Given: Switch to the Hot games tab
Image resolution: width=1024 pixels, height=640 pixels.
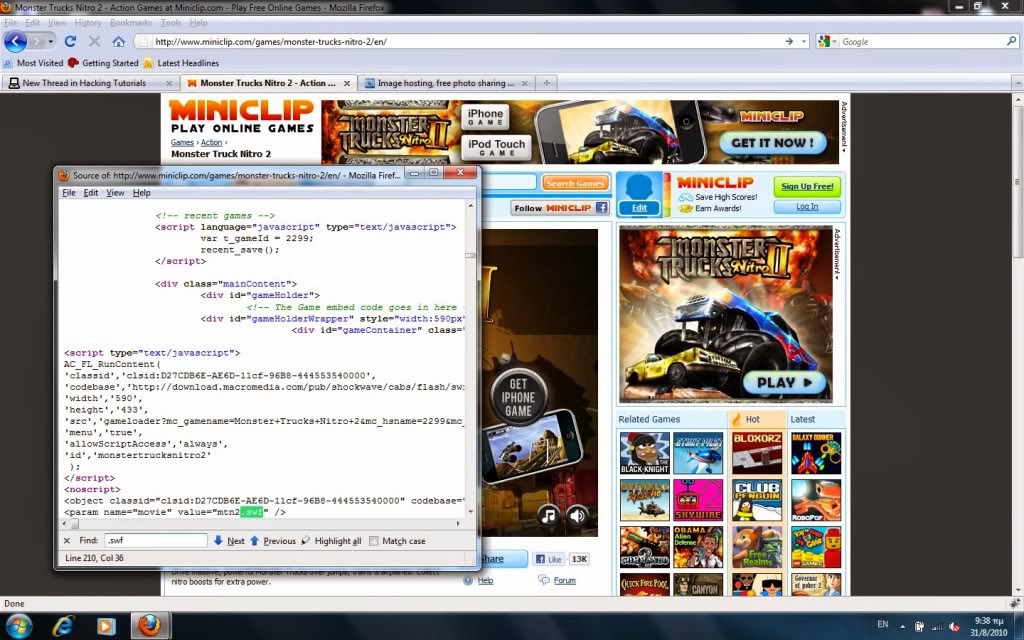Looking at the screenshot, I should [752, 419].
